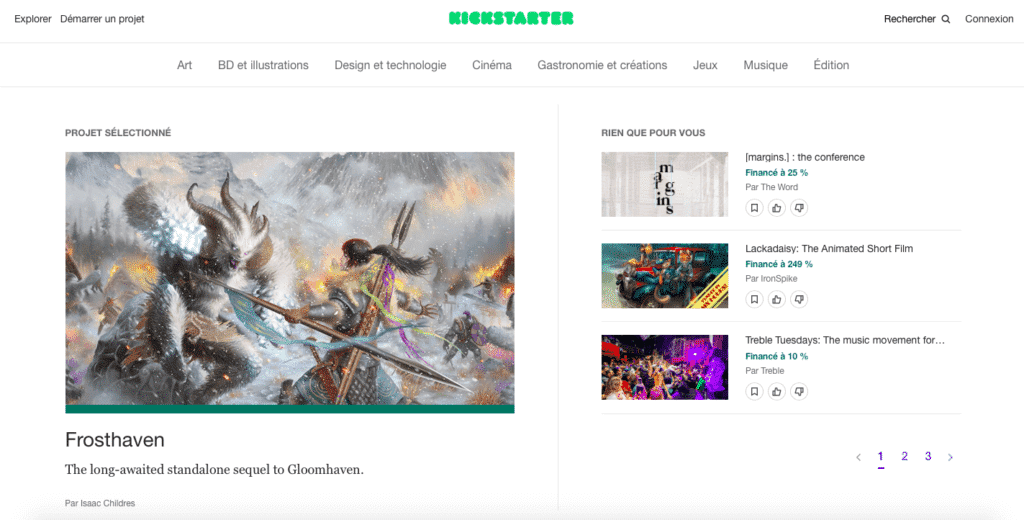The image size is (1024, 520).
Task: Thumbs up the Treble Tuesdays project
Action: pos(776,391)
